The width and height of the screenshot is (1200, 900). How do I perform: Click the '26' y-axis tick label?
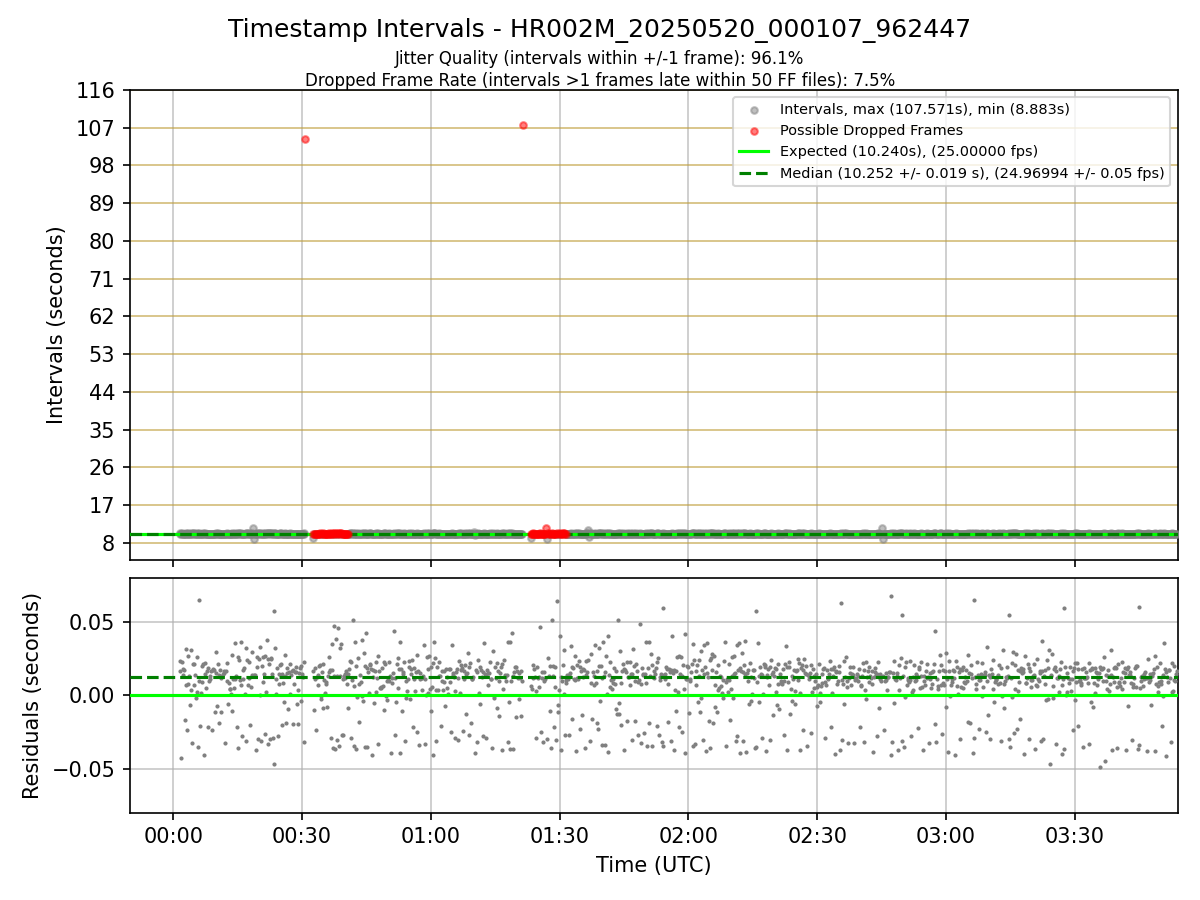(x=104, y=467)
